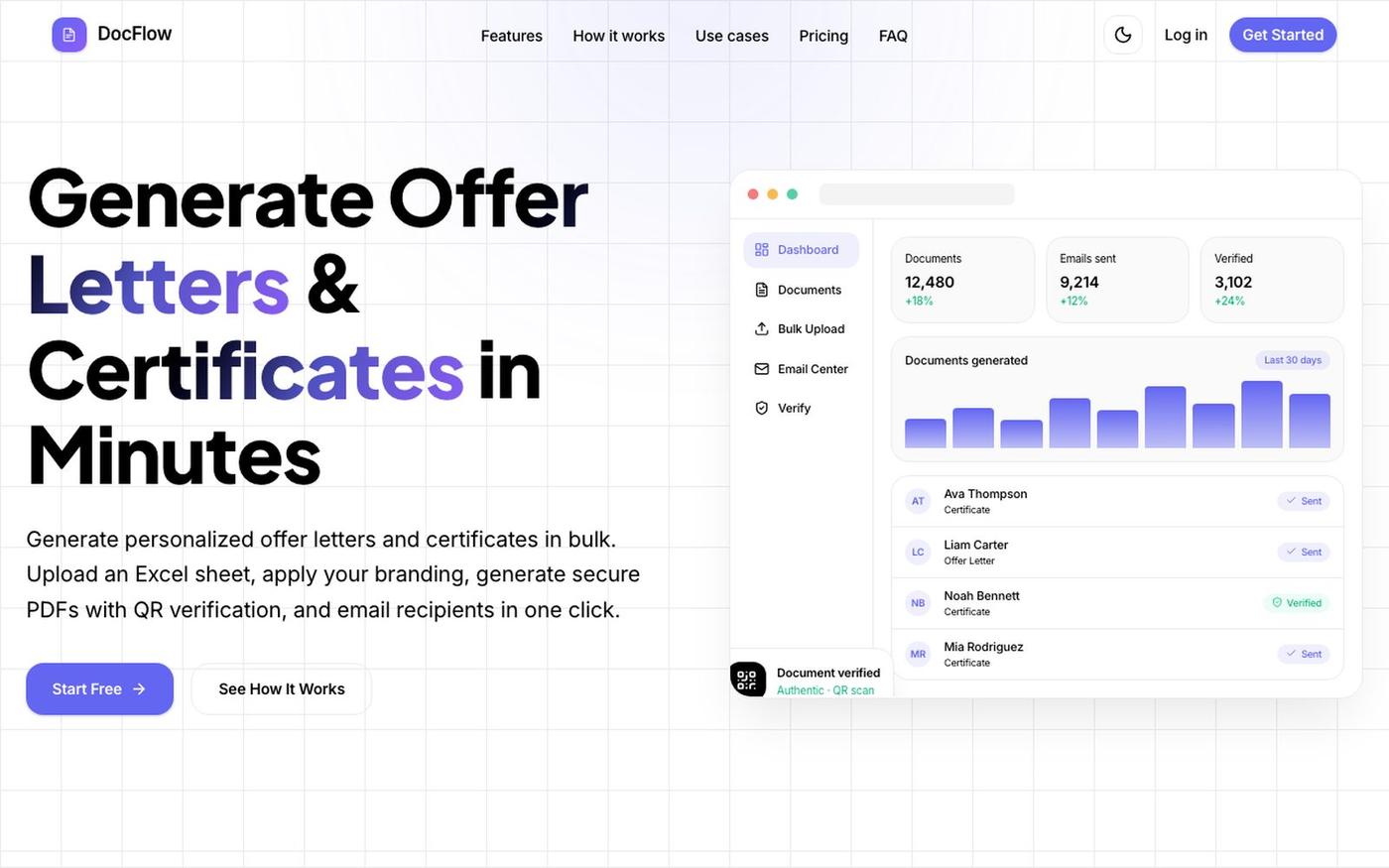Image resolution: width=1389 pixels, height=868 pixels.
Task: Click the 12,480 documents value
Action: coord(930,282)
